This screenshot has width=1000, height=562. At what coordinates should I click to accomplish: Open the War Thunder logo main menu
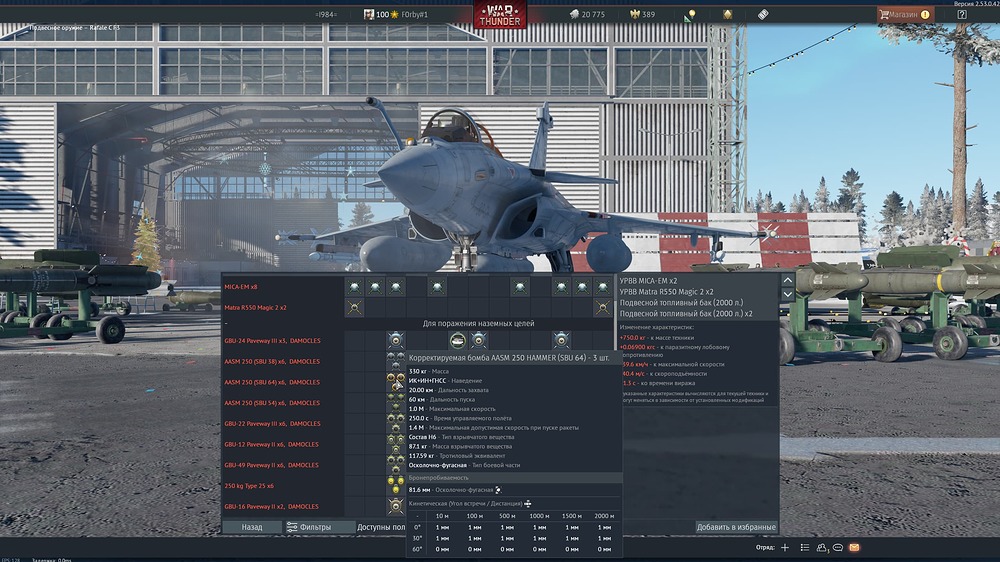pyautogui.click(x=500, y=15)
